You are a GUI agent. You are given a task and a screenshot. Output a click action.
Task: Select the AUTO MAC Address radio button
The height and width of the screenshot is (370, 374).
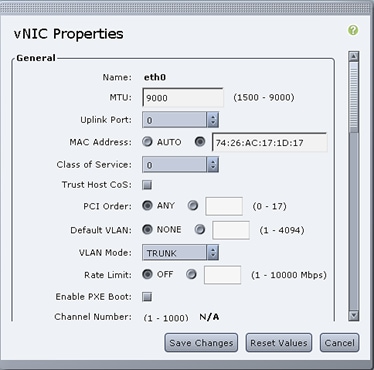(x=147, y=142)
